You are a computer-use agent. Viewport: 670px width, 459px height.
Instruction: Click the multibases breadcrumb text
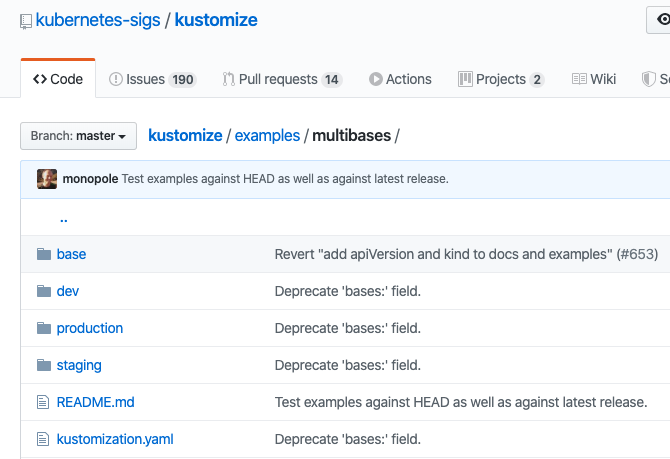352,135
